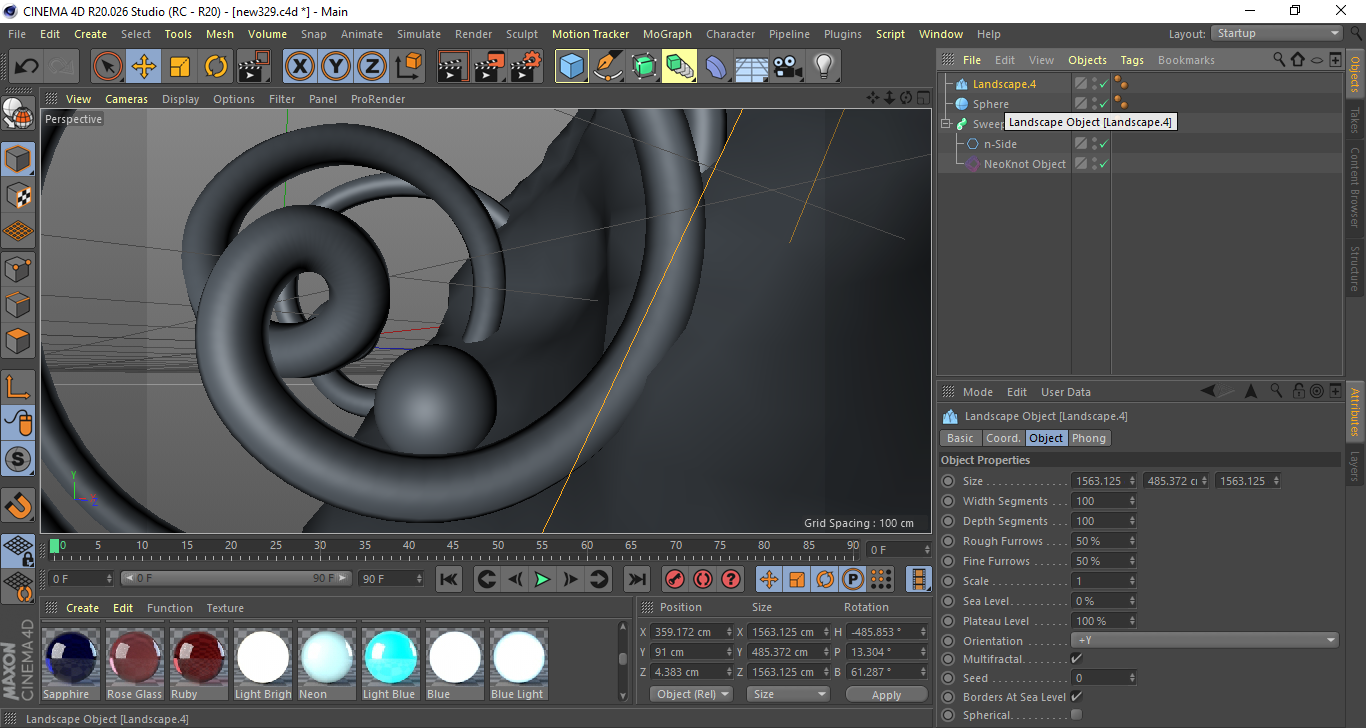
Task: Open the Orientation dropdown showing +Y
Action: (x=1205, y=640)
